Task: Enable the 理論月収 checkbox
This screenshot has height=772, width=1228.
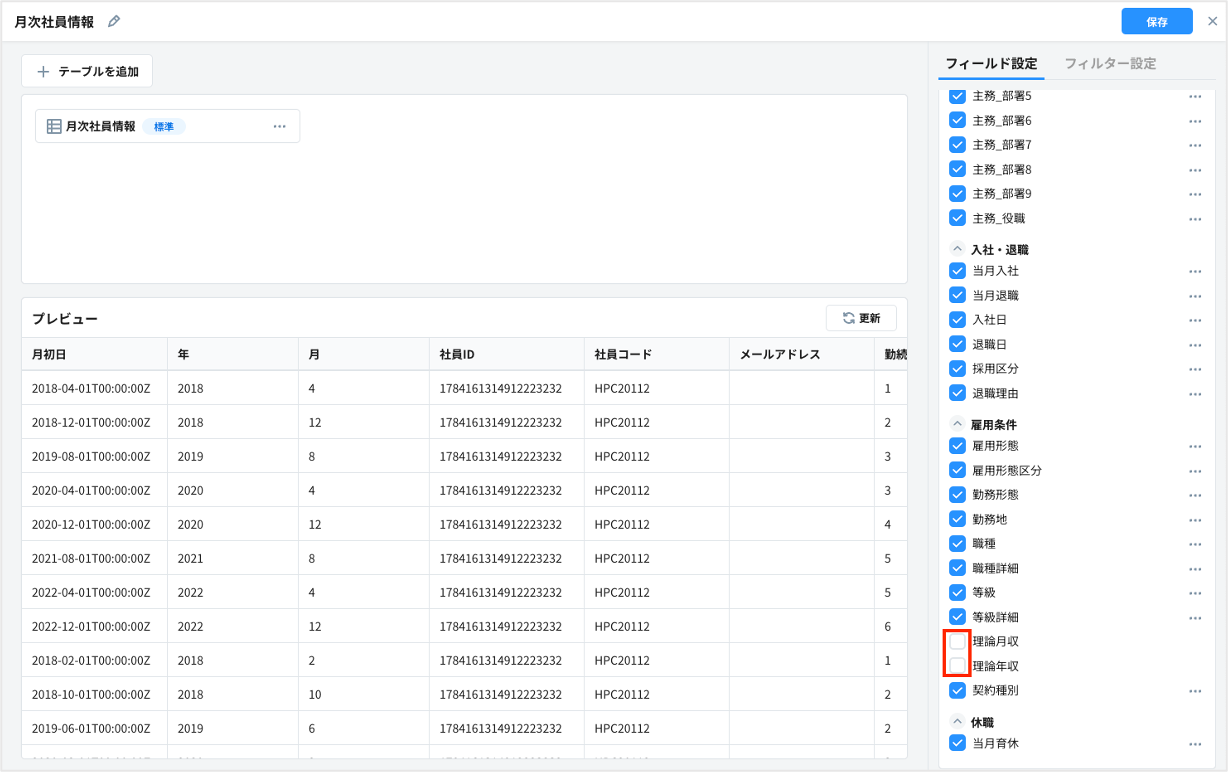Action: pos(957,642)
